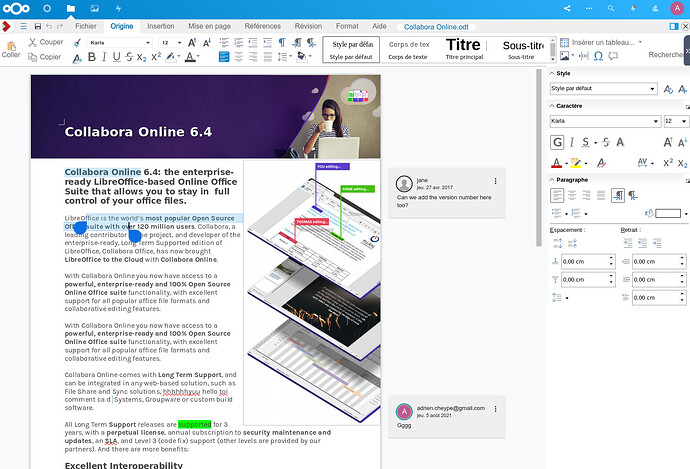The width and height of the screenshot is (690, 469).
Task: Switch to the Références tab
Action: (x=263, y=26)
